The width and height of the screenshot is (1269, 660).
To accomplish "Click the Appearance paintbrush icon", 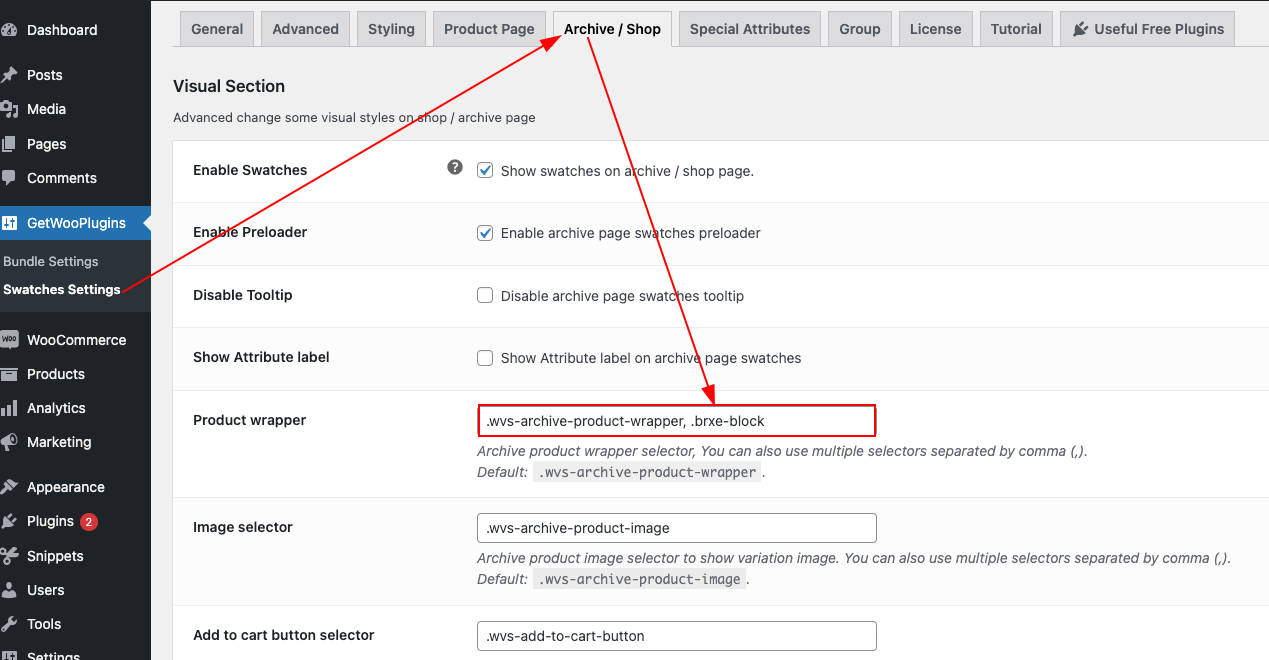I will (x=8, y=487).
